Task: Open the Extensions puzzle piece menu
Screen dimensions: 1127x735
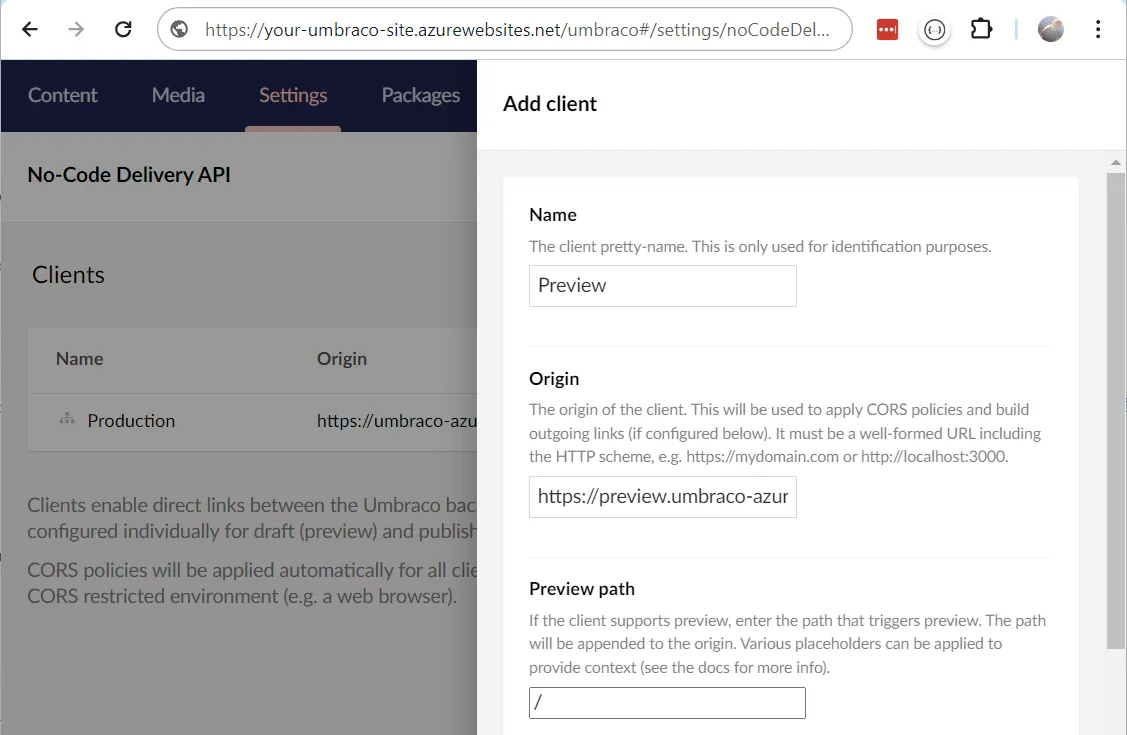Action: click(x=981, y=29)
